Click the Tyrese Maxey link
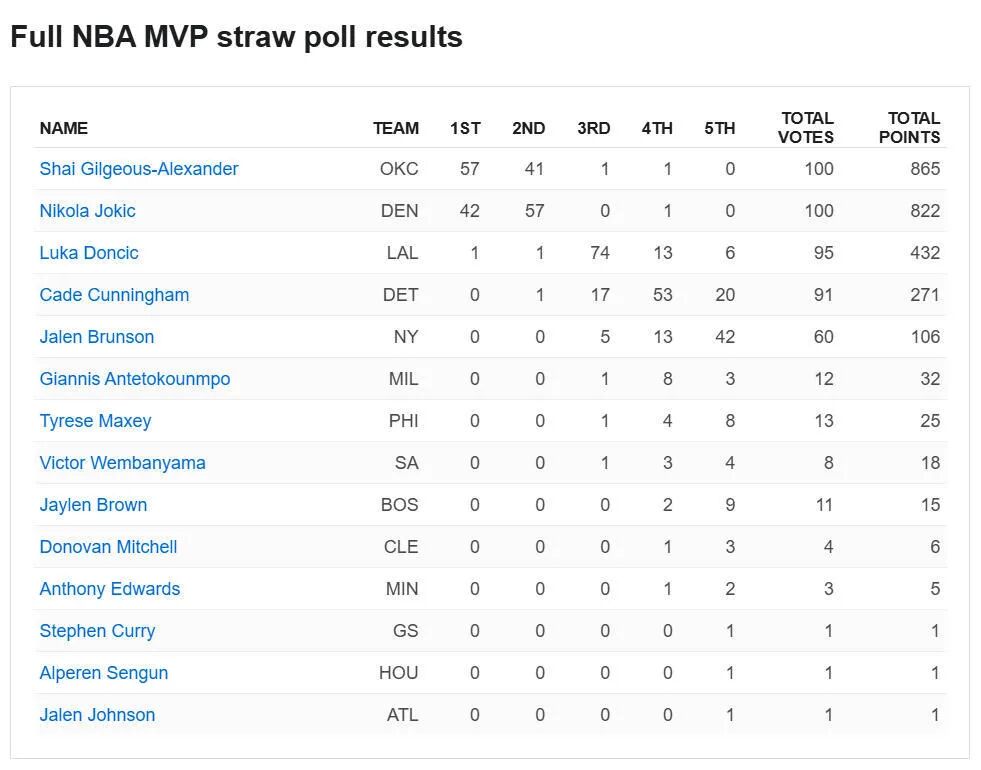The width and height of the screenshot is (981, 770). [x=95, y=421]
